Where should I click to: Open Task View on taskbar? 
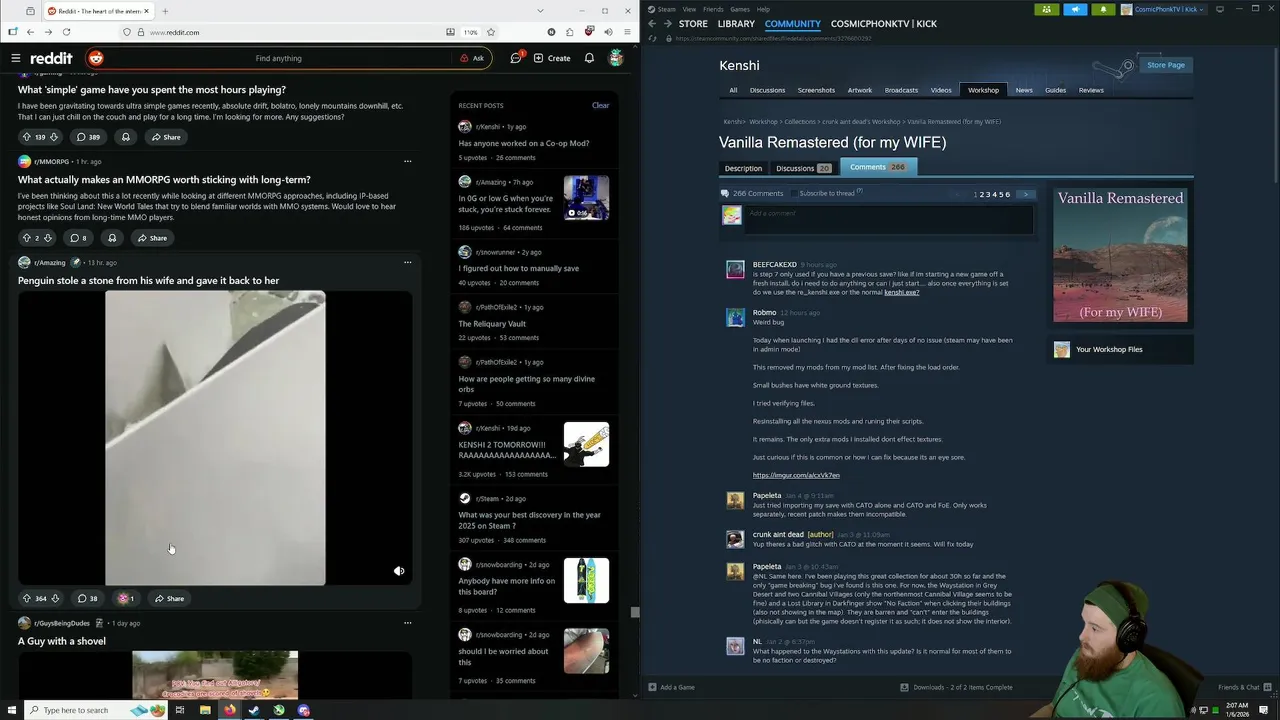[x=180, y=710]
